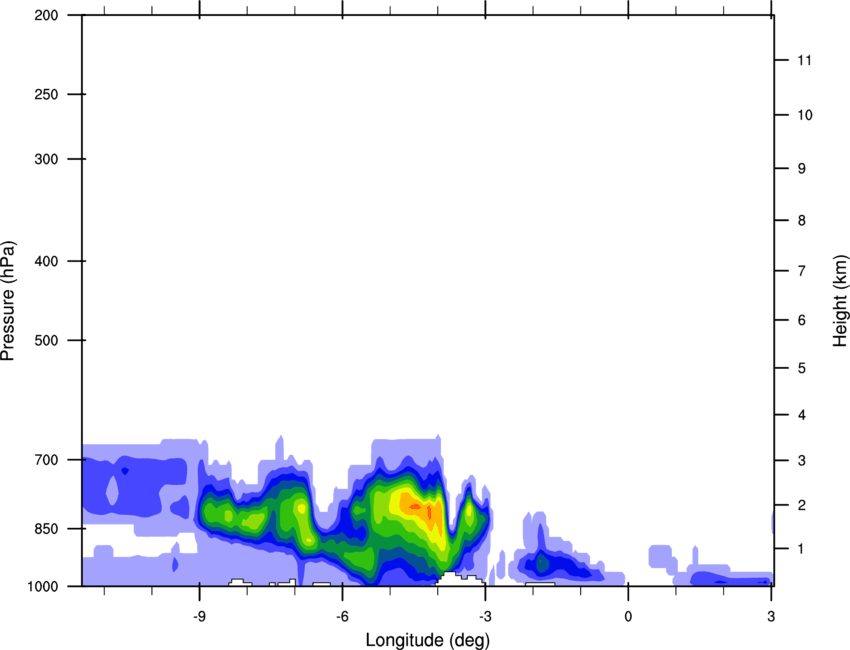Image resolution: width=850 pixels, height=650 pixels.
Task: Click the 7 km height tick label
Action: tap(801, 271)
